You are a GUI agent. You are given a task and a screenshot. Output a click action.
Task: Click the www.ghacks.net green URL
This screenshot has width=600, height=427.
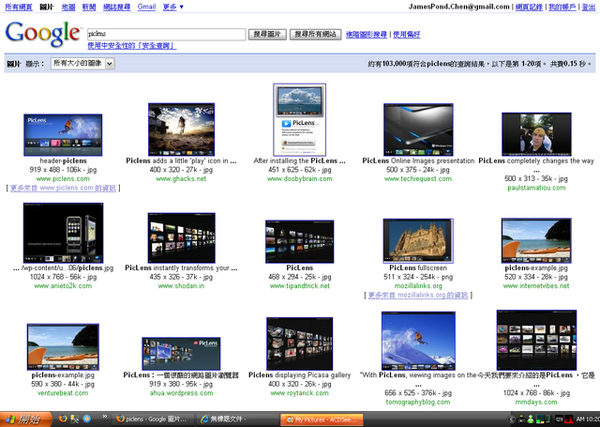pos(181,179)
